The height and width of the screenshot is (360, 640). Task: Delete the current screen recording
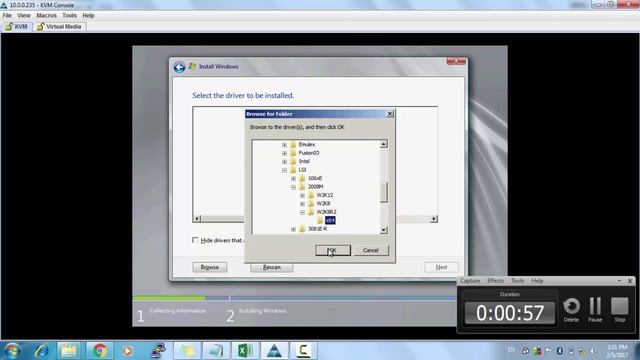571,310
